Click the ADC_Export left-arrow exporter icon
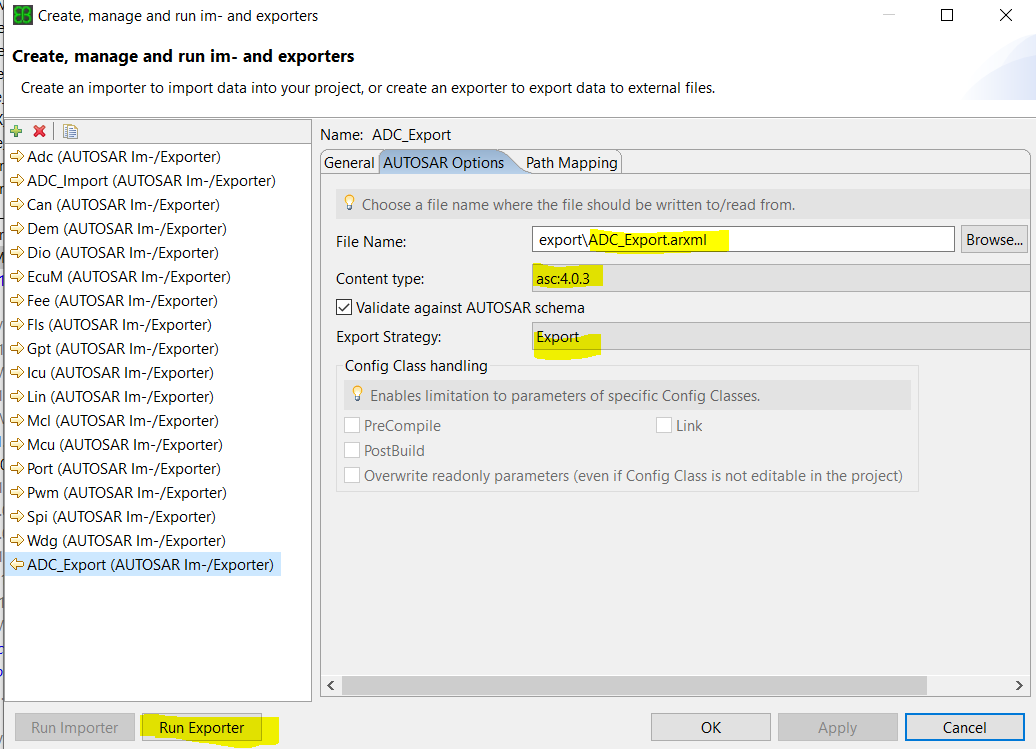 coord(17,565)
